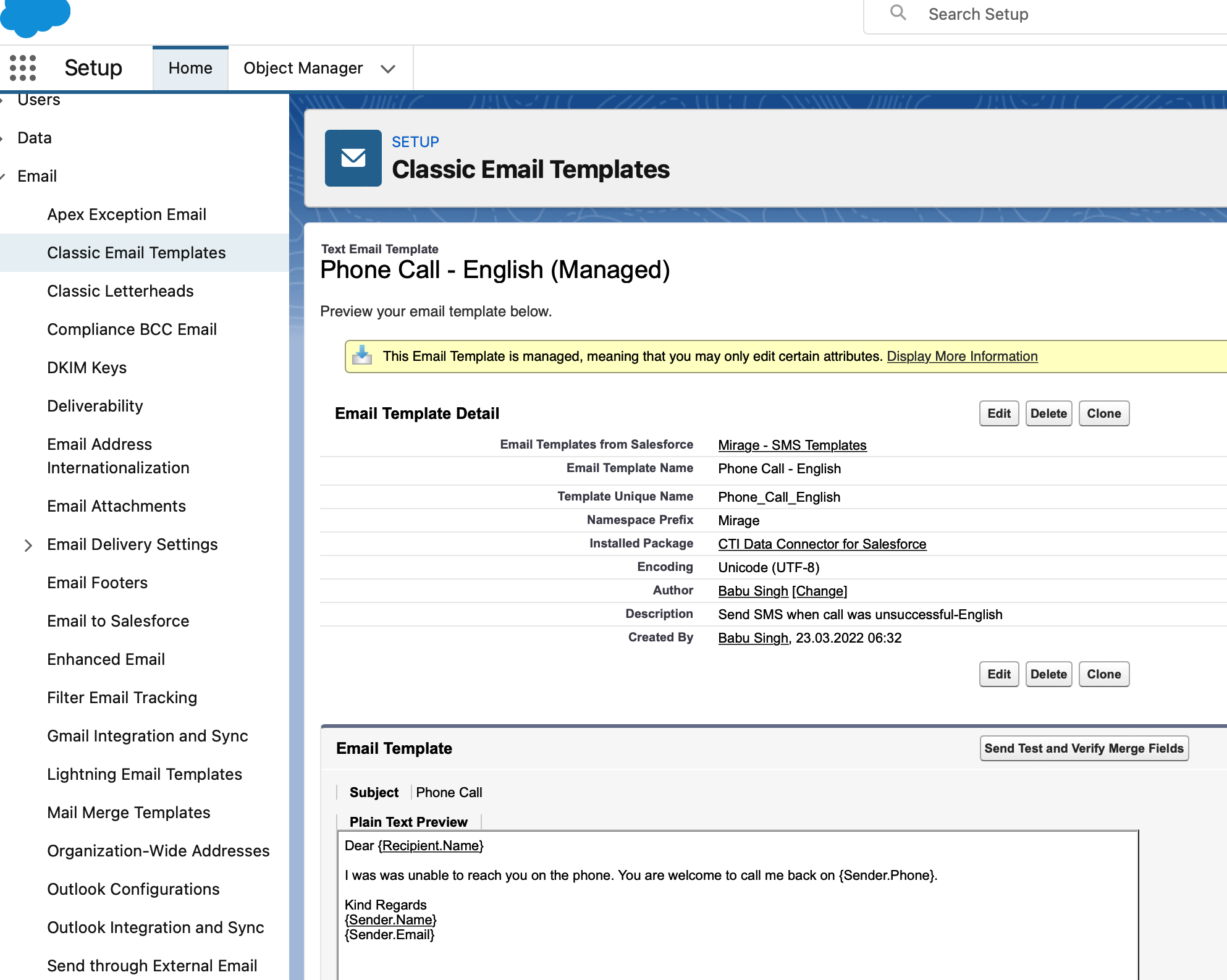The image size is (1227, 980).
Task: Open Outlook Configurations
Action: tap(133, 889)
